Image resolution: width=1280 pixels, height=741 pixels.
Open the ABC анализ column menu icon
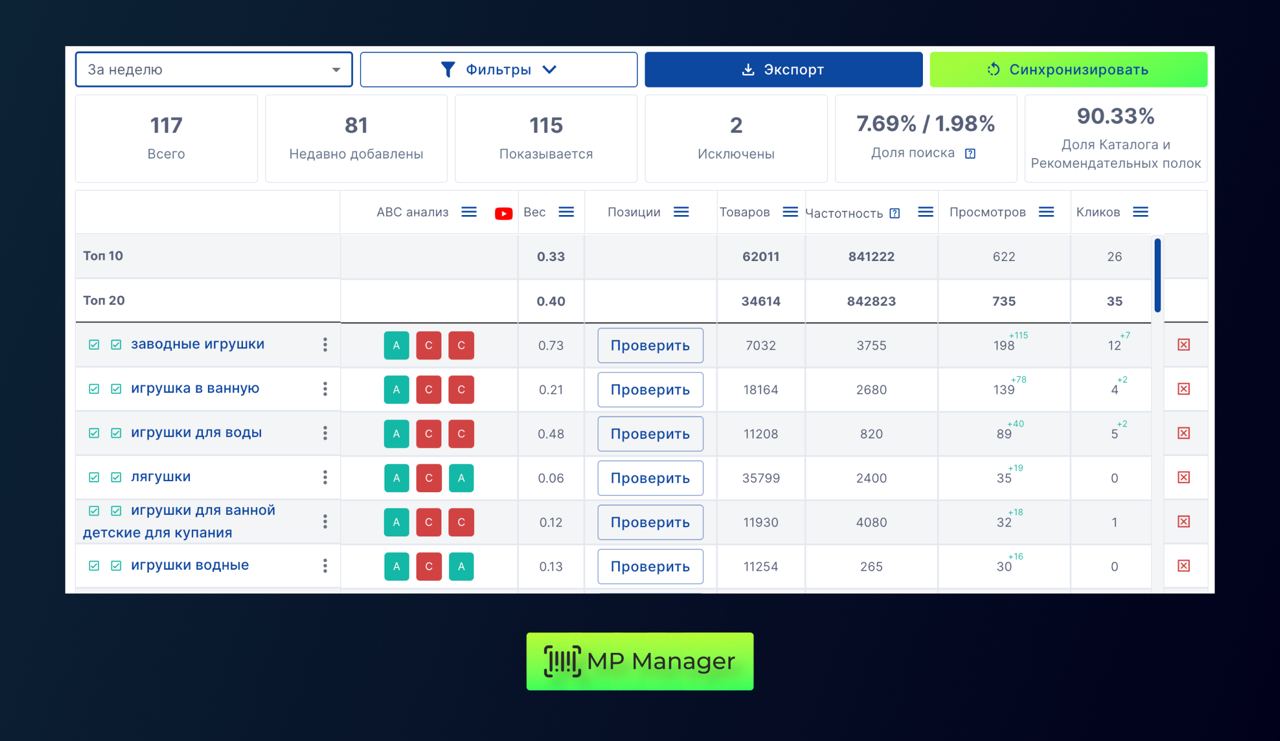469,212
